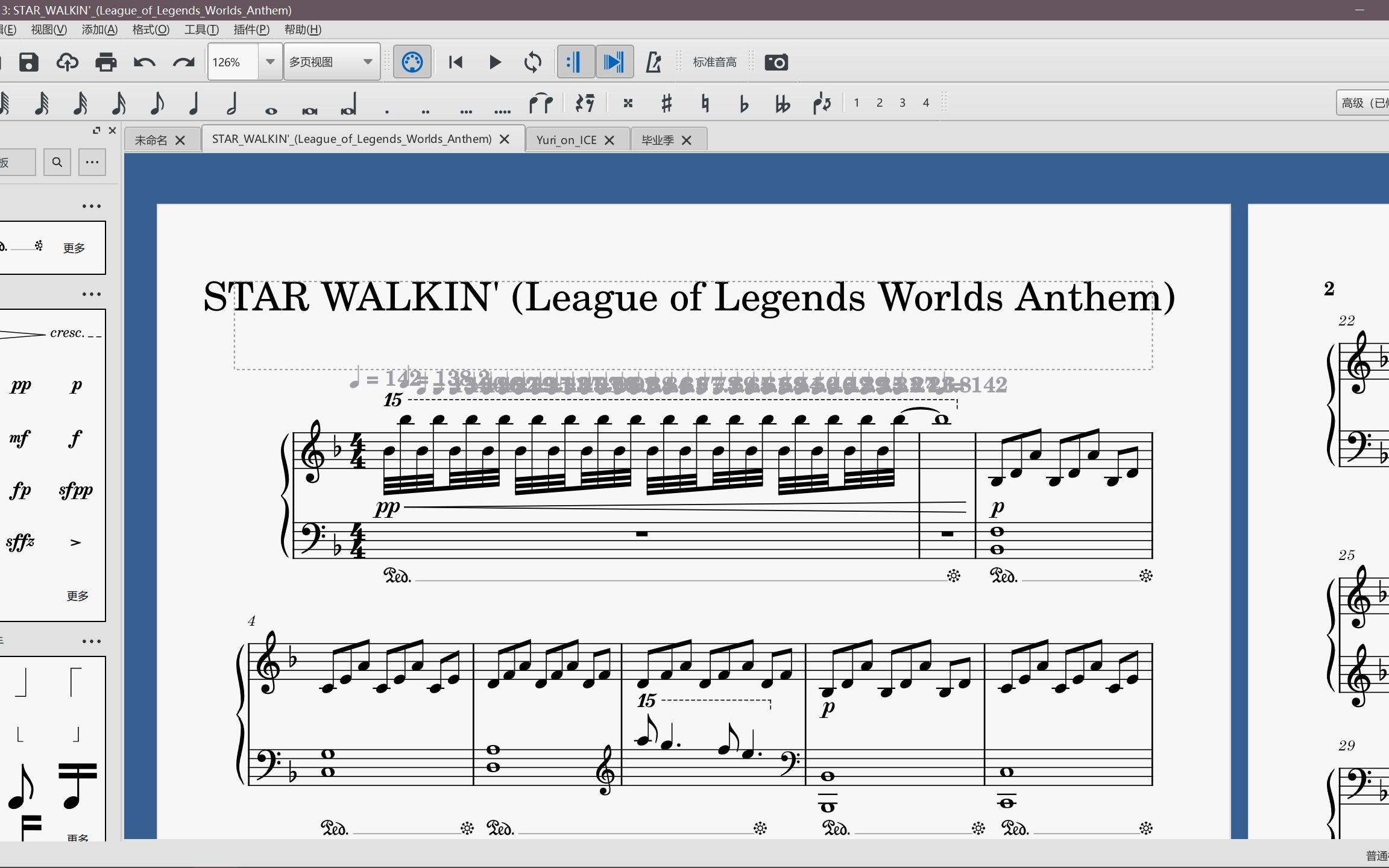The image size is (1389, 868).
Task: Toggle the tie tool
Action: point(541,103)
